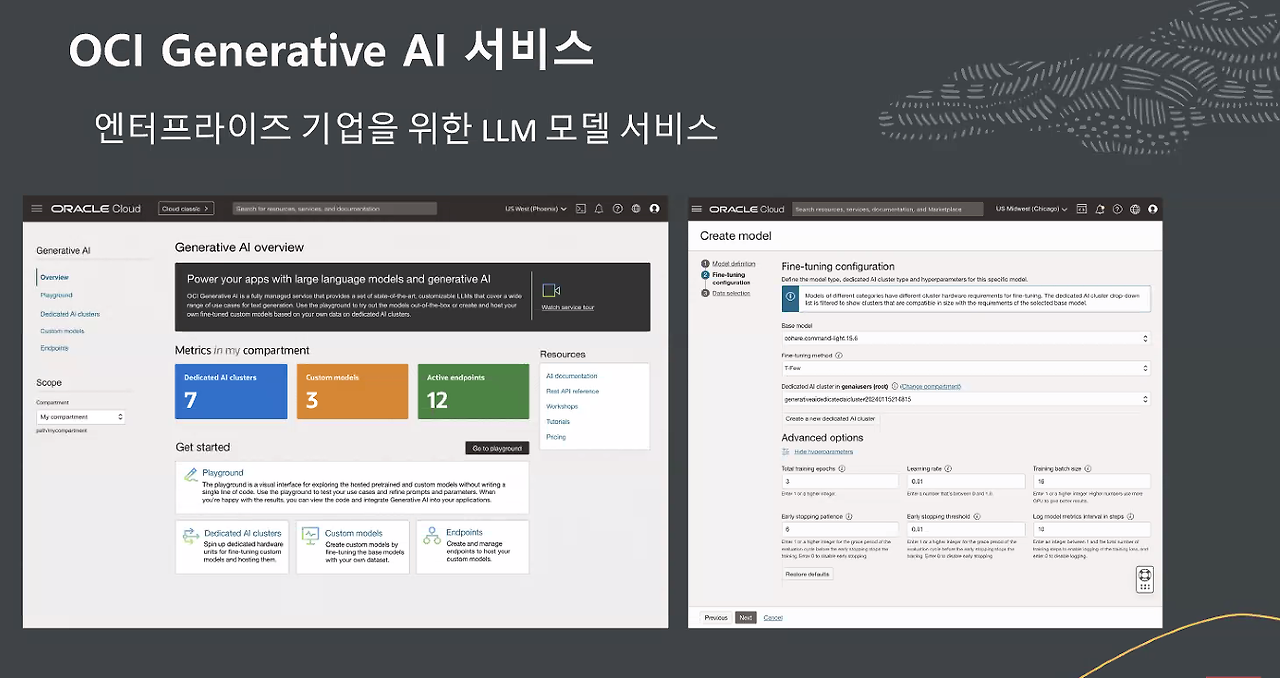This screenshot has height=678, width=1280.
Task: Select Custom models in sidebar
Action: click(x=62, y=331)
